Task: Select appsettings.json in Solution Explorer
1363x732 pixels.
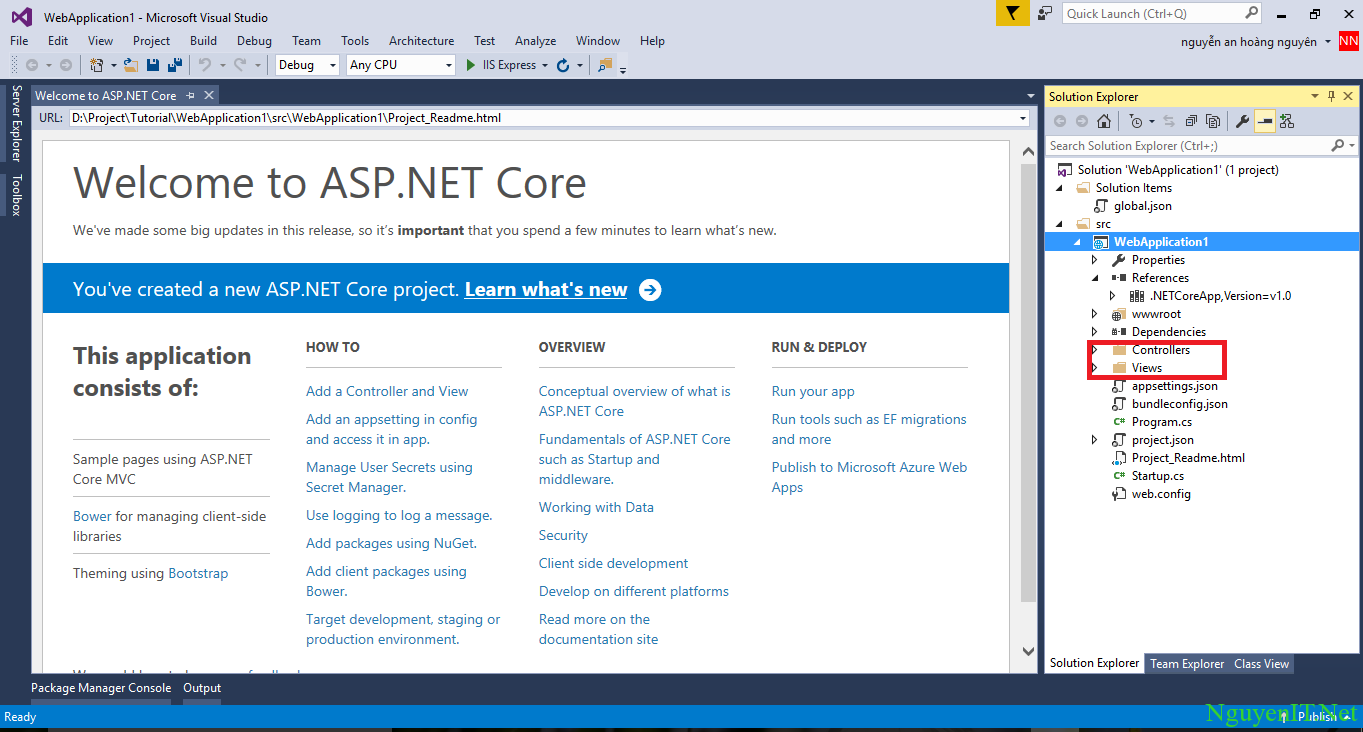Action: 1175,386
